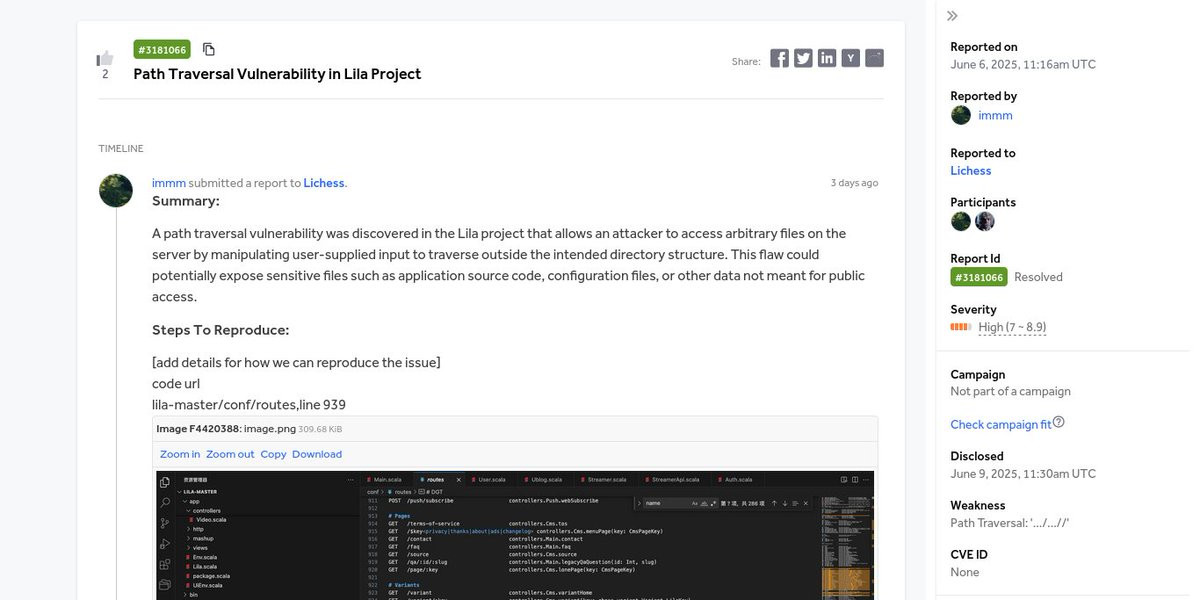Viewport: 1200px width, 600px height.
Task: Click the Zoom out image link
Action: point(230,454)
